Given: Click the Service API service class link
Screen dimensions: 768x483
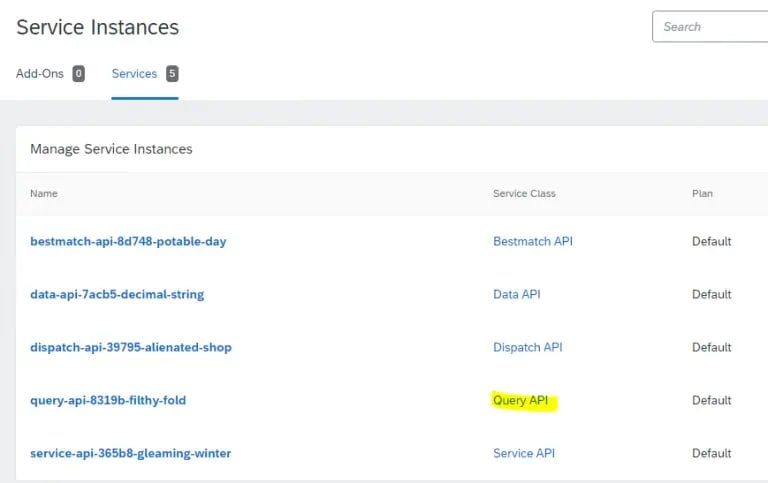Looking at the screenshot, I should (x=523, y=453).
